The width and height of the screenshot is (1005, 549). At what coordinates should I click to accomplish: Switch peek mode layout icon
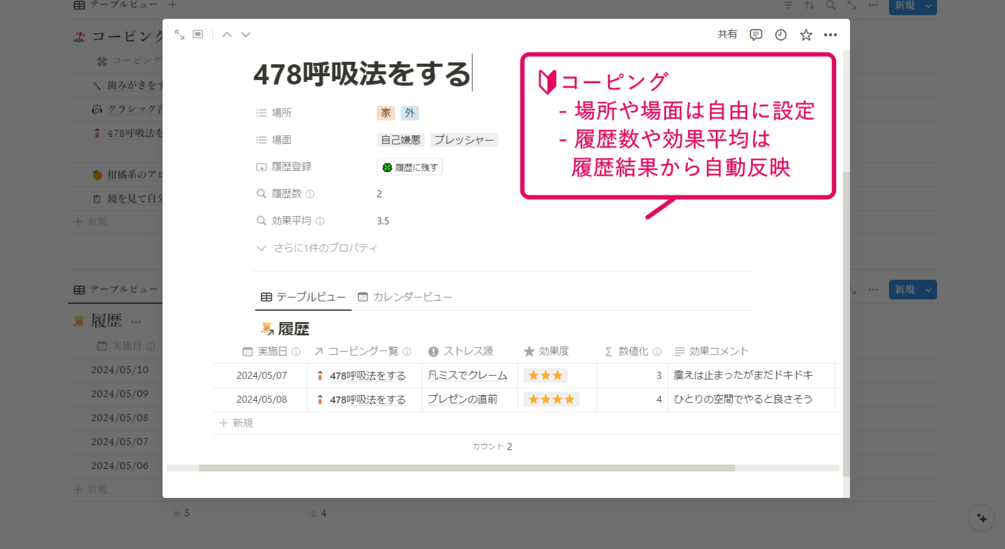click(198, 35)
